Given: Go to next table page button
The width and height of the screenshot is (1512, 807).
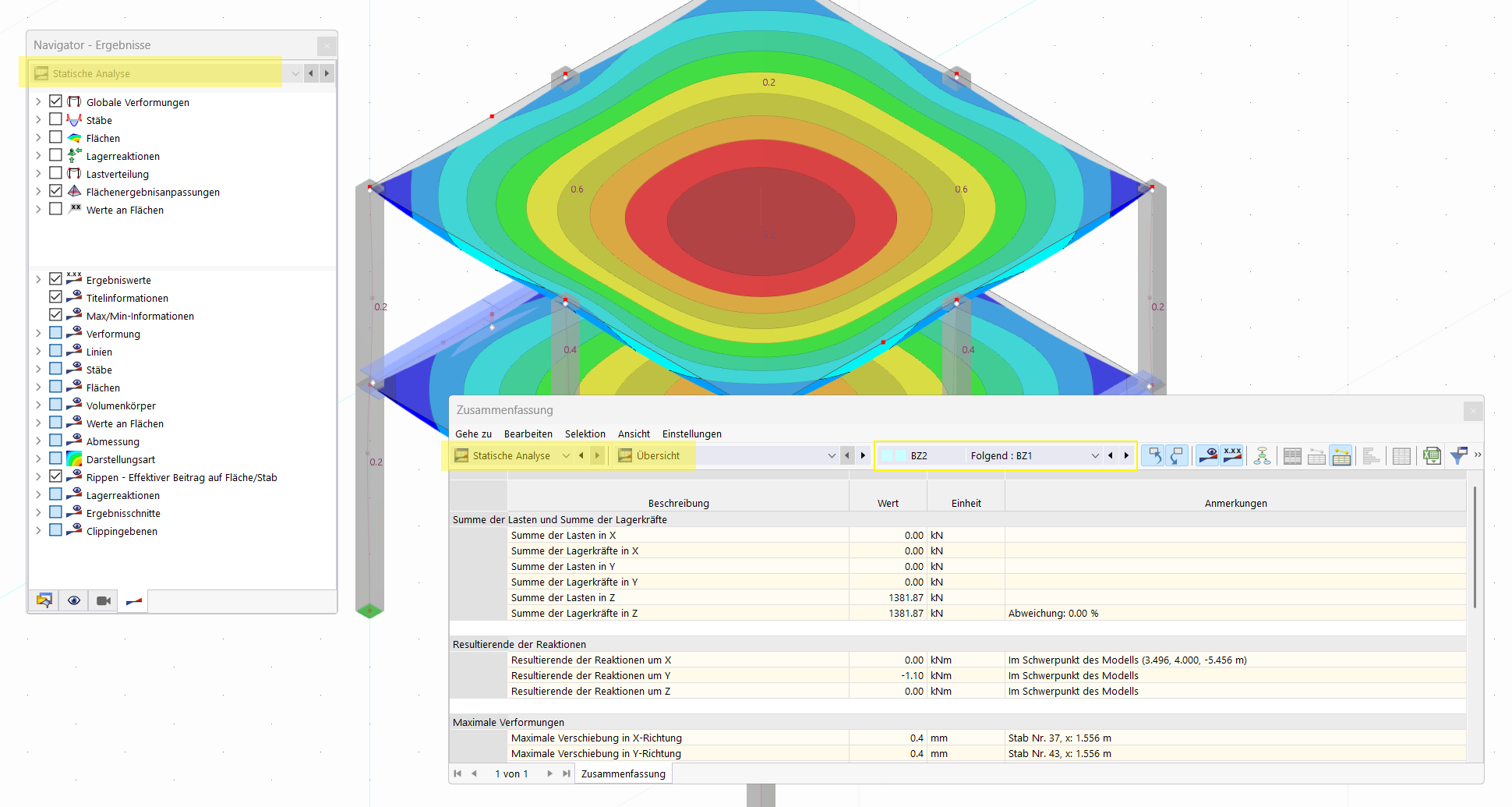Looking at the screenshot, I should [549, 773].
